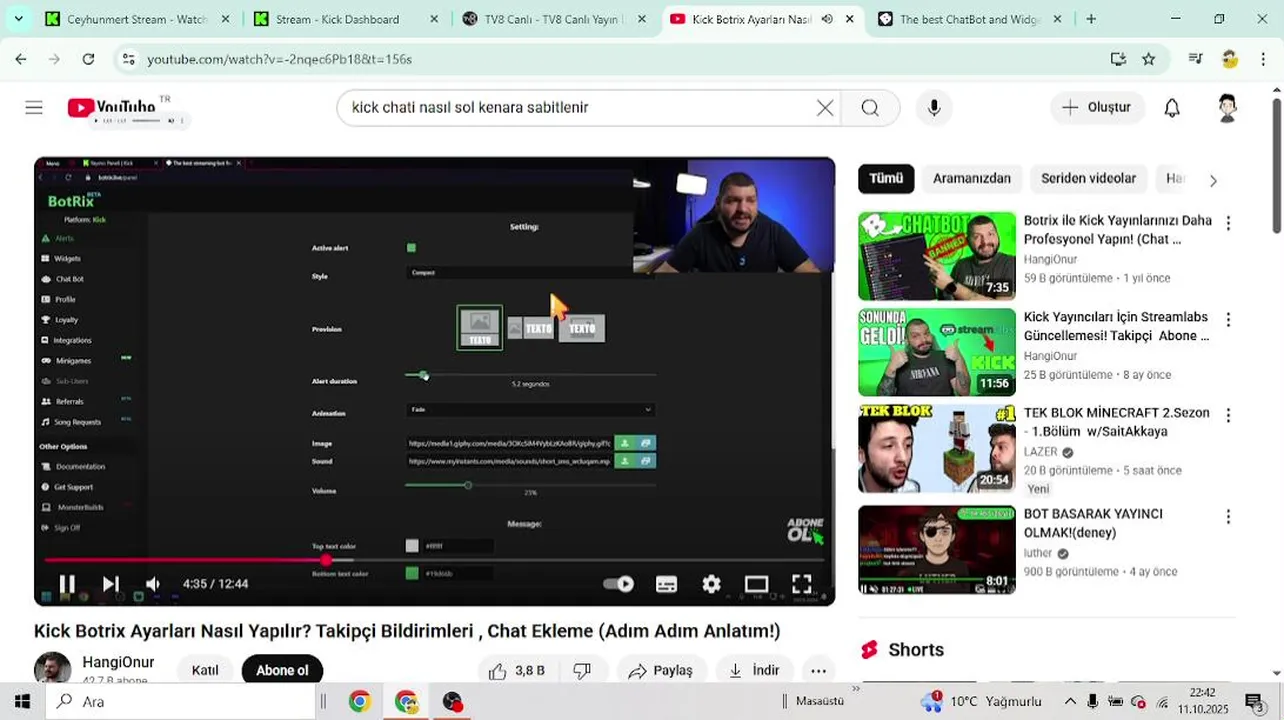Screen dimensions: 1284x720
Task: Click the Chrome address bar URL
Action: (x=279, y=59)
